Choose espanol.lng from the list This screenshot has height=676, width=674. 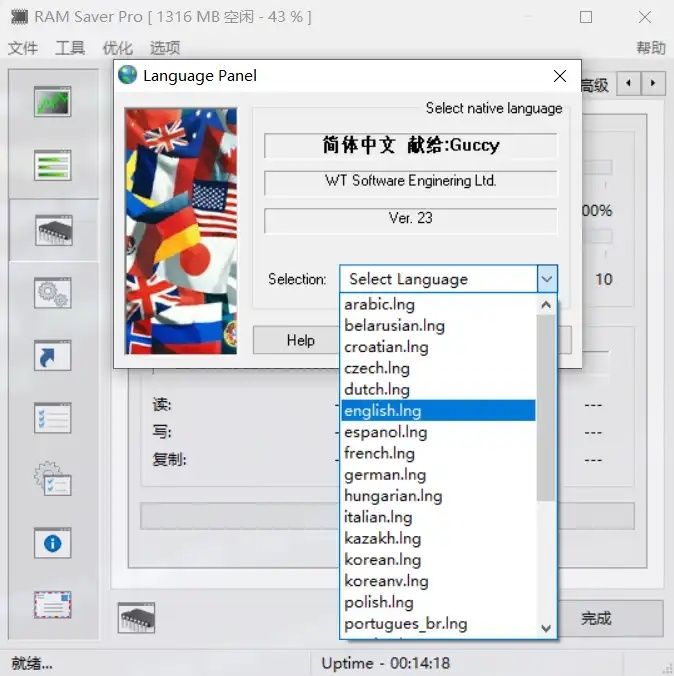439,432
